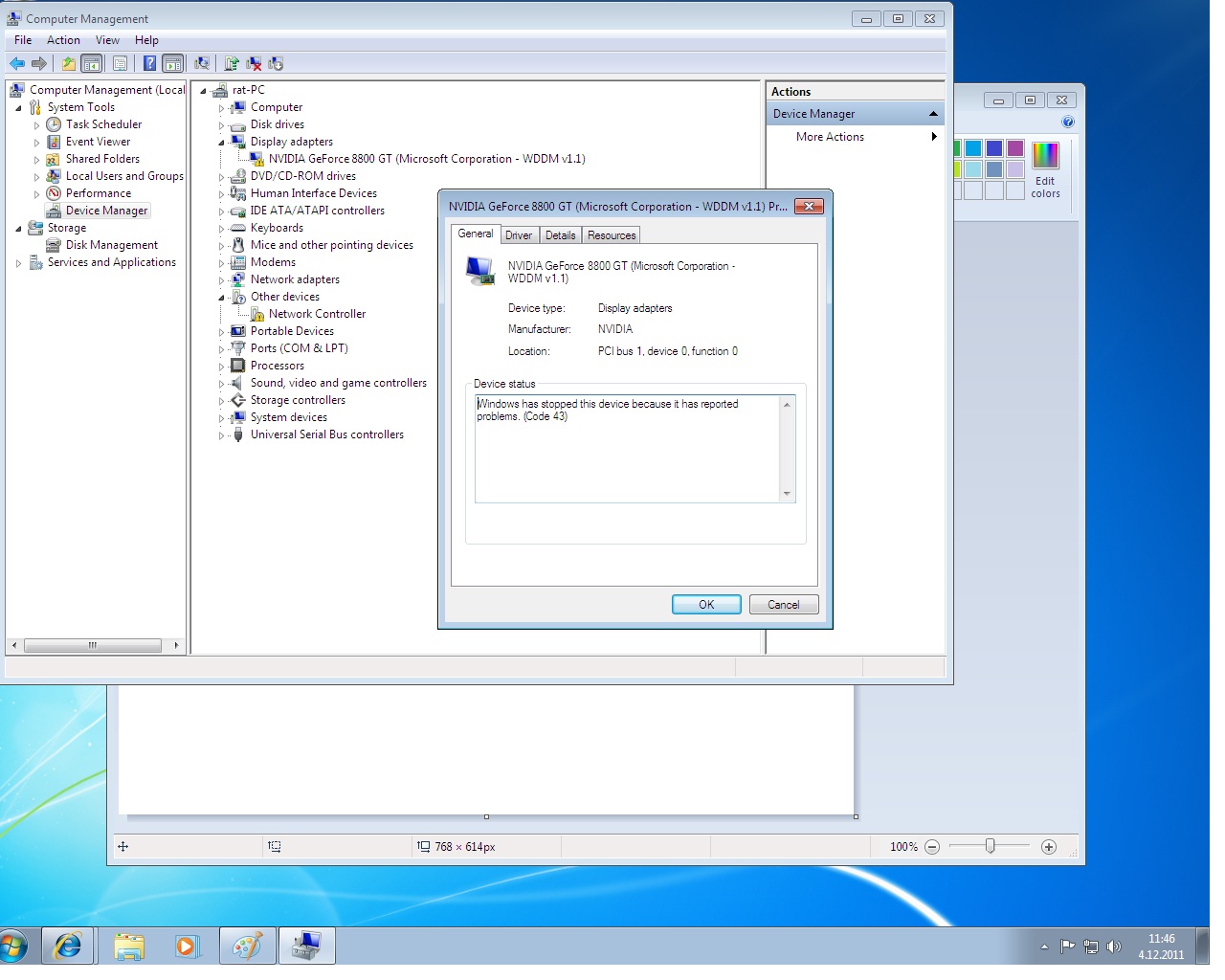Expand the Sound, video and game controllers category
This screenshot has height=980, width=1225.
pos(221,384)
